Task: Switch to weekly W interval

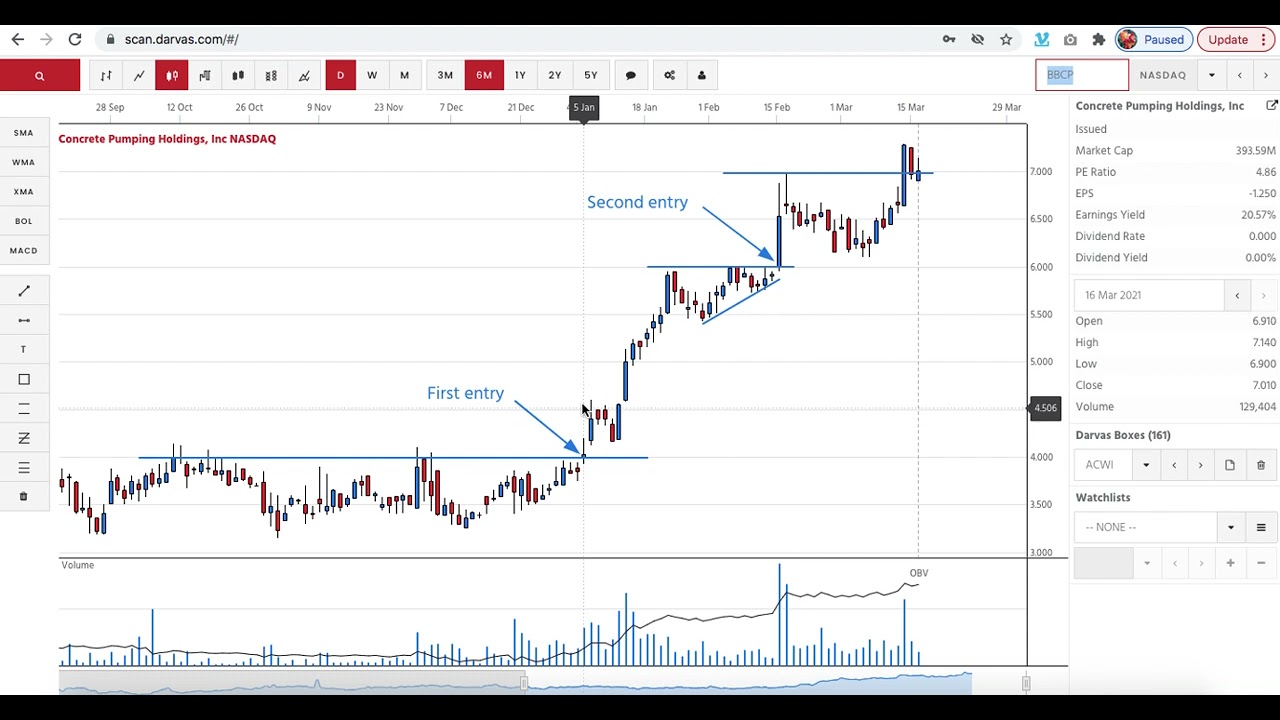Action: click(x=372, y=75)
